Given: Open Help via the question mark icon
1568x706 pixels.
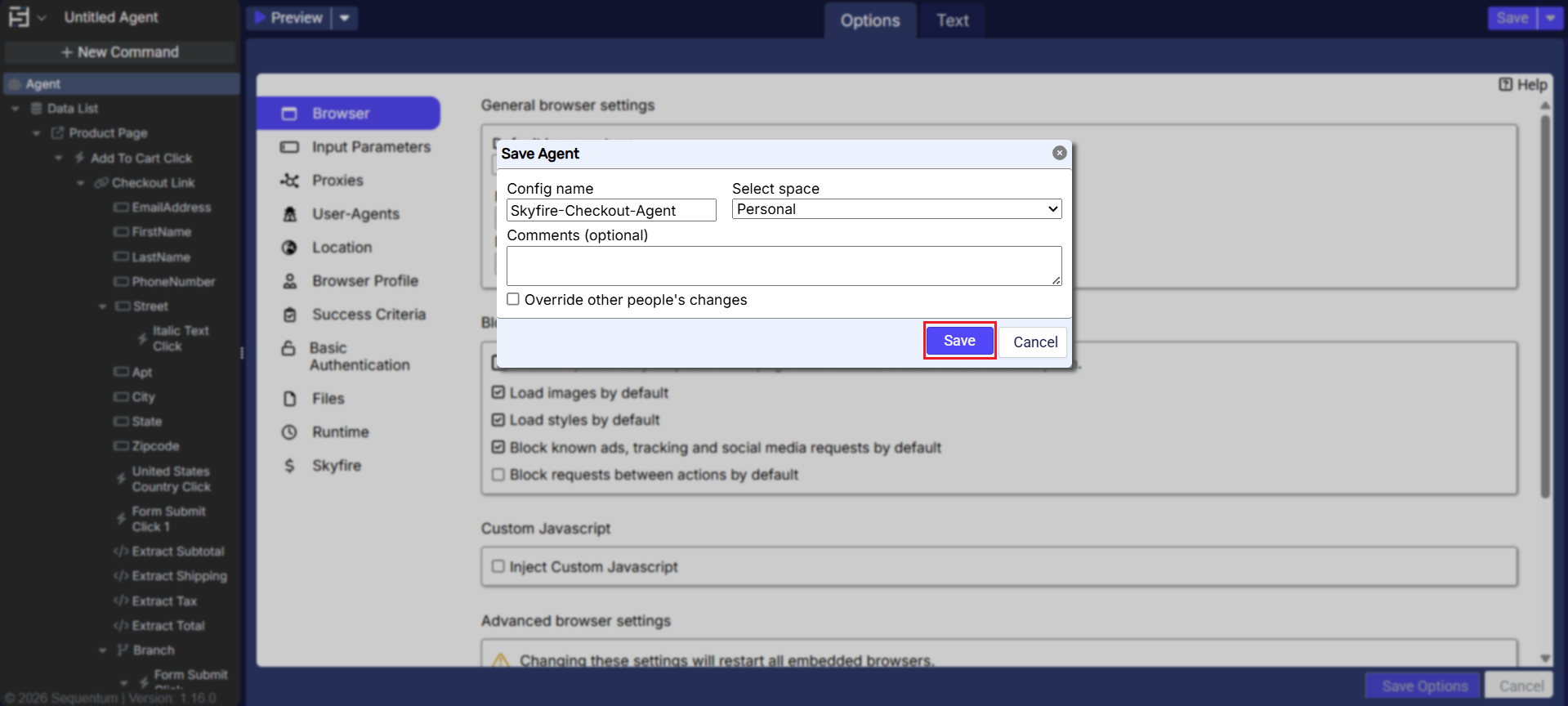Looking at the screenshot, I should click(1505, 84).
